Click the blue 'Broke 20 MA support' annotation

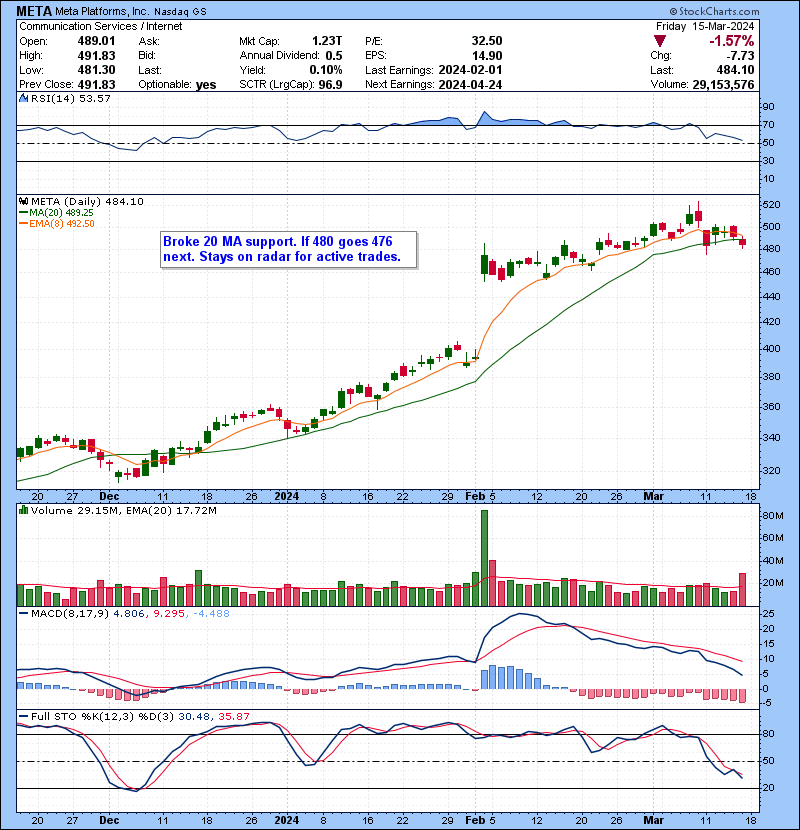(x=288, y=249)
